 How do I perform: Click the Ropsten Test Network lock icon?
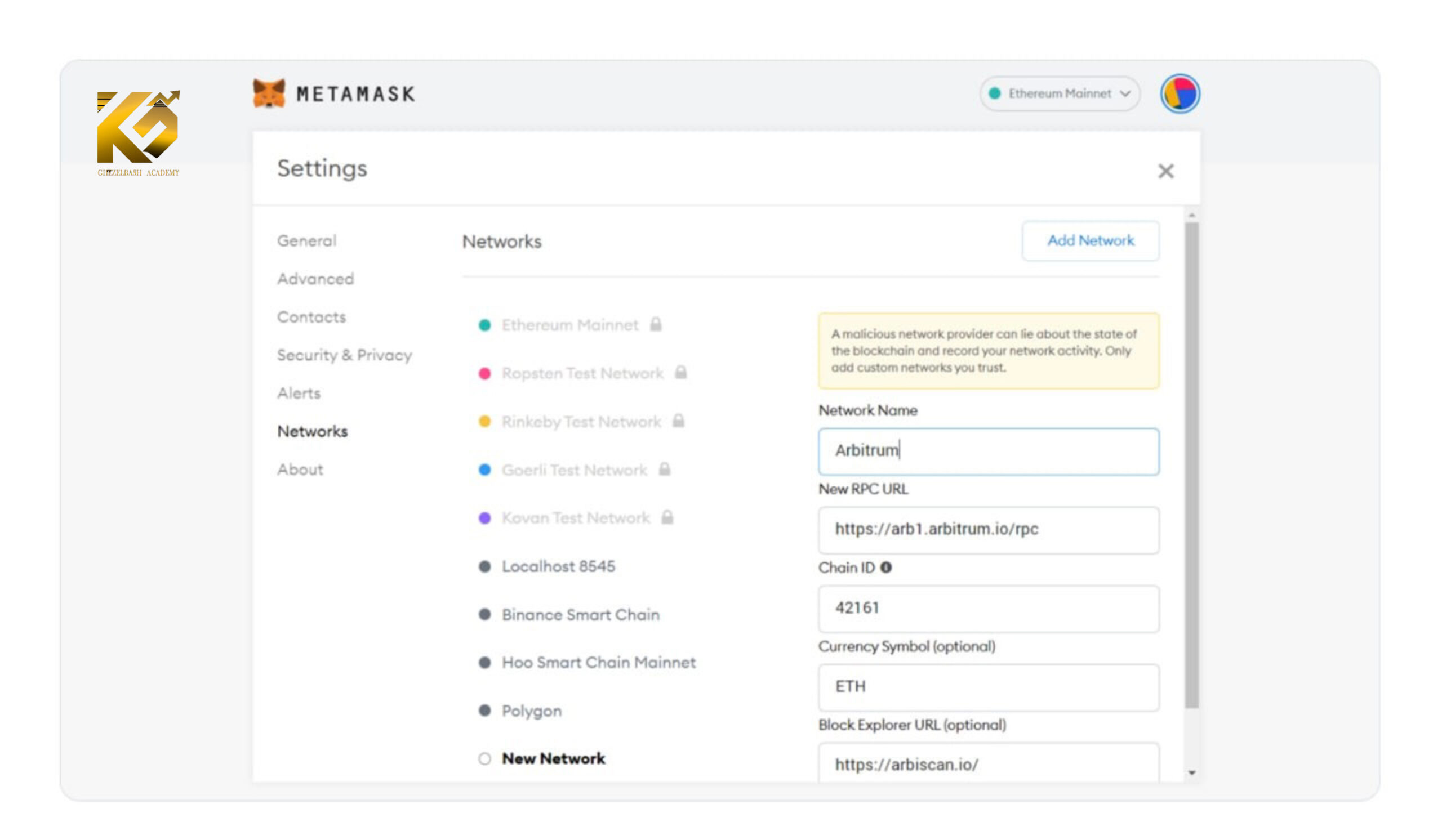pos(680,372)
